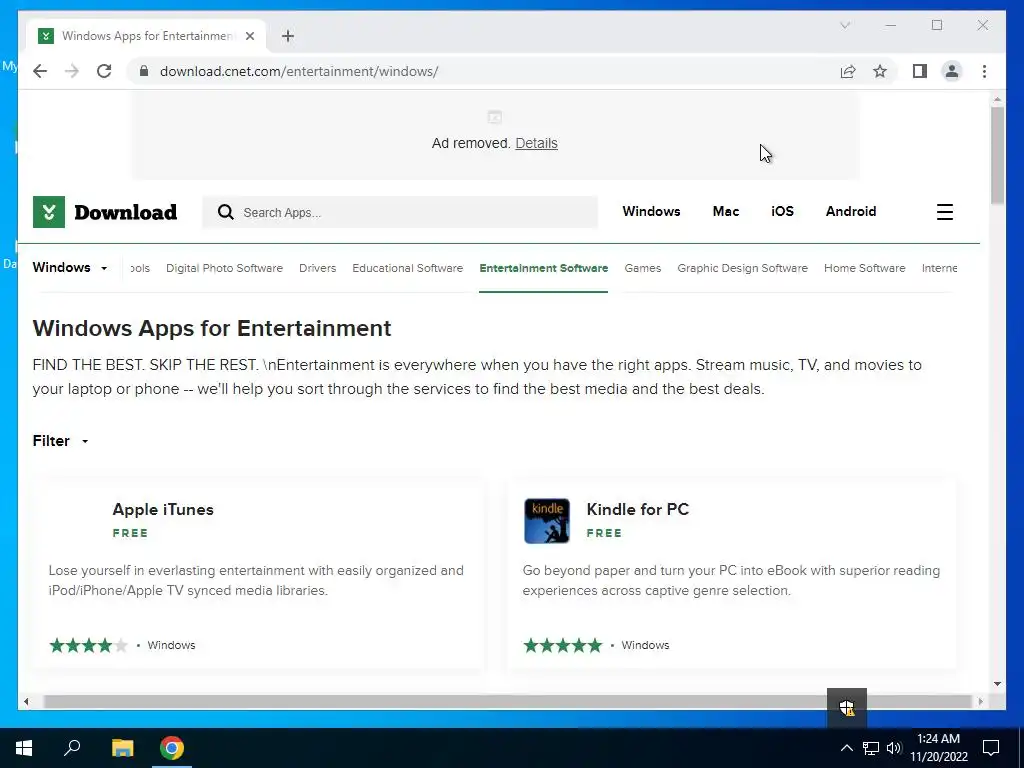Open the hamburger menu on the Download site
The width and height of the screenshot is (1024, 768).
tap(945, 212)
